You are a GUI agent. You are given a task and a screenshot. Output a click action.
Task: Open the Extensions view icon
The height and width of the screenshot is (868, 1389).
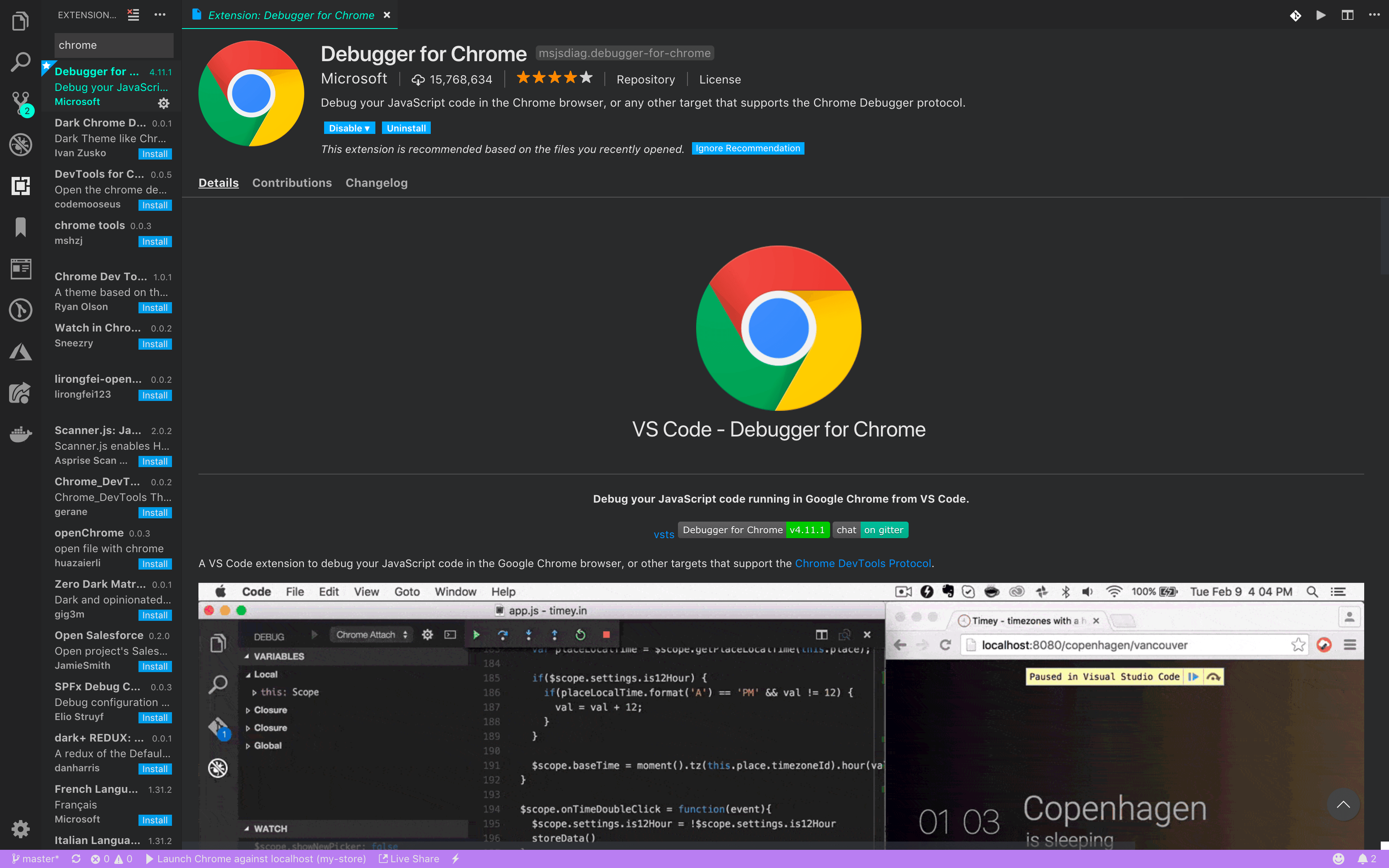tap(21, 186)
